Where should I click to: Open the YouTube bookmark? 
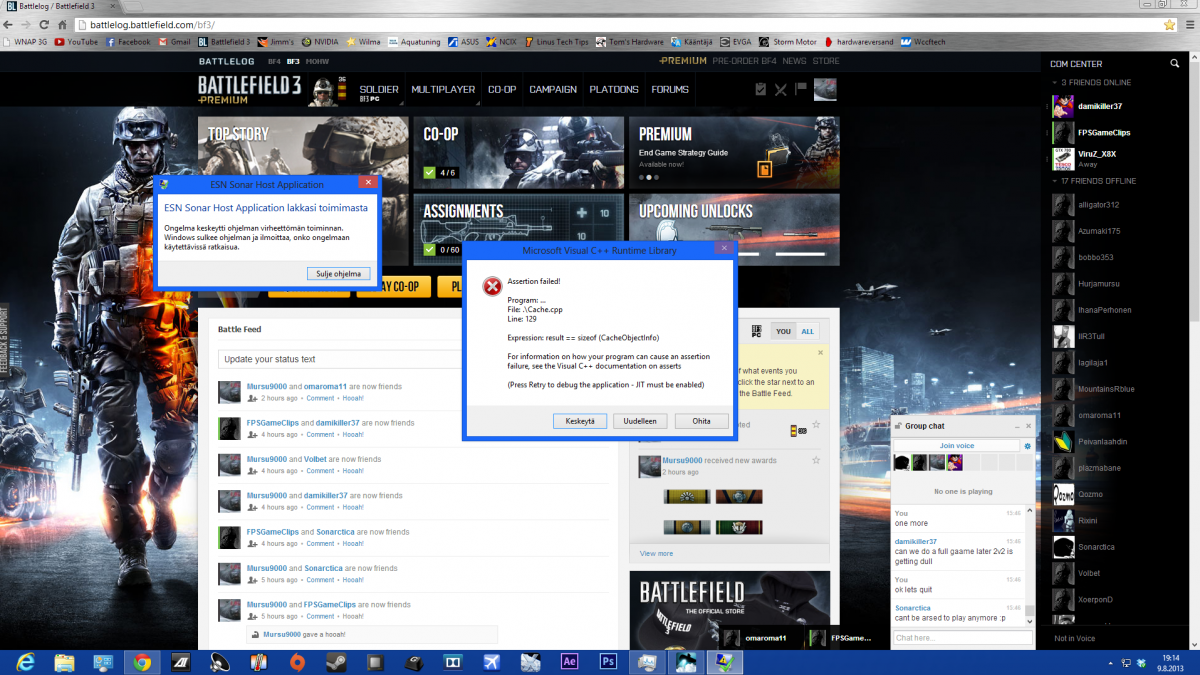tap(76, 42)
